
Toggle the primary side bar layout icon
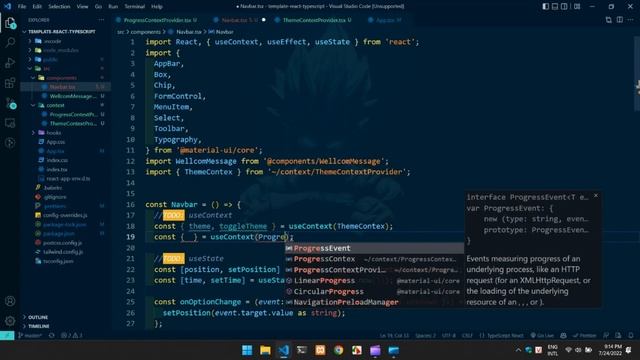click(546, 7)
